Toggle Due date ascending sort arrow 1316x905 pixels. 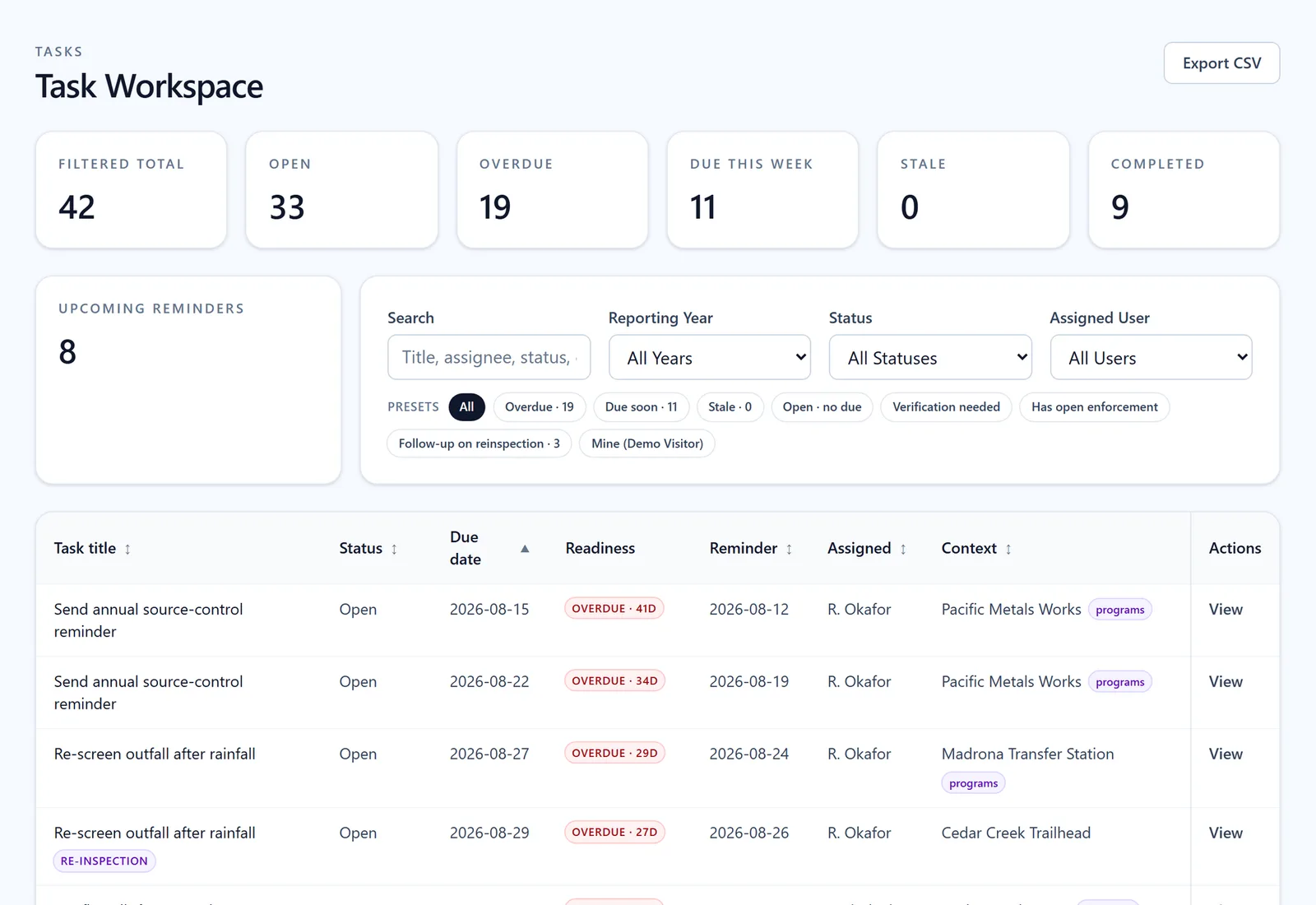(525, 549)
